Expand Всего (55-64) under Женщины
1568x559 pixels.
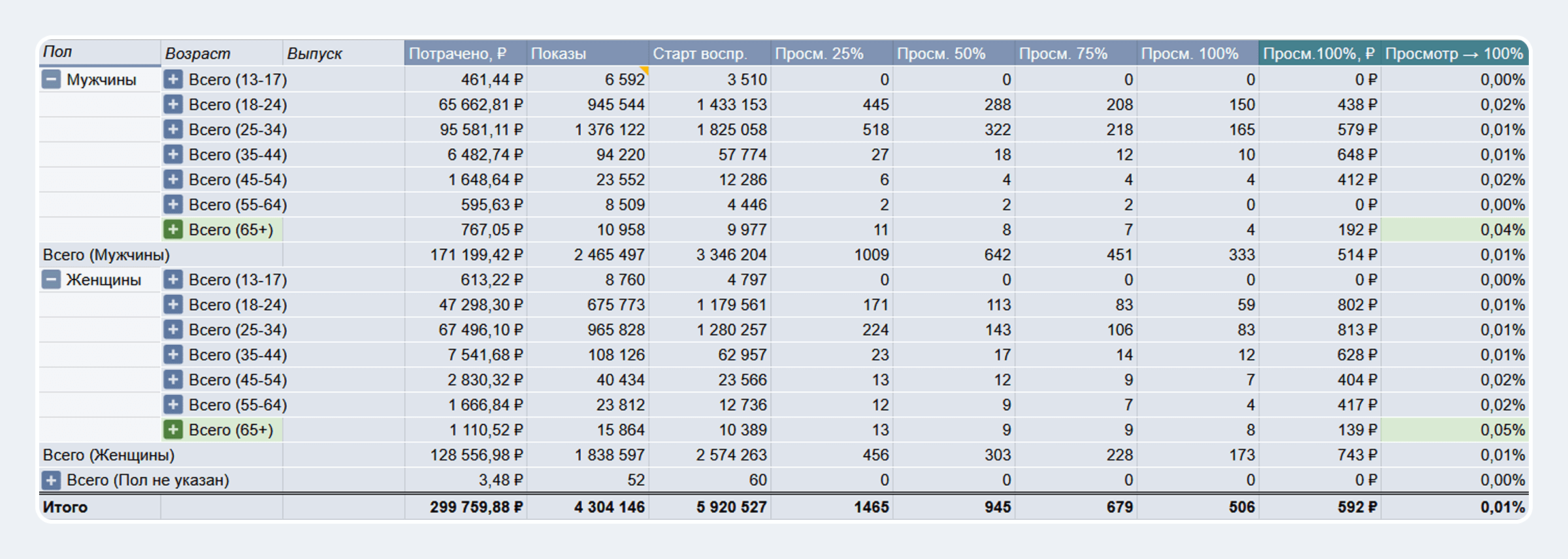tap(173, 405)
